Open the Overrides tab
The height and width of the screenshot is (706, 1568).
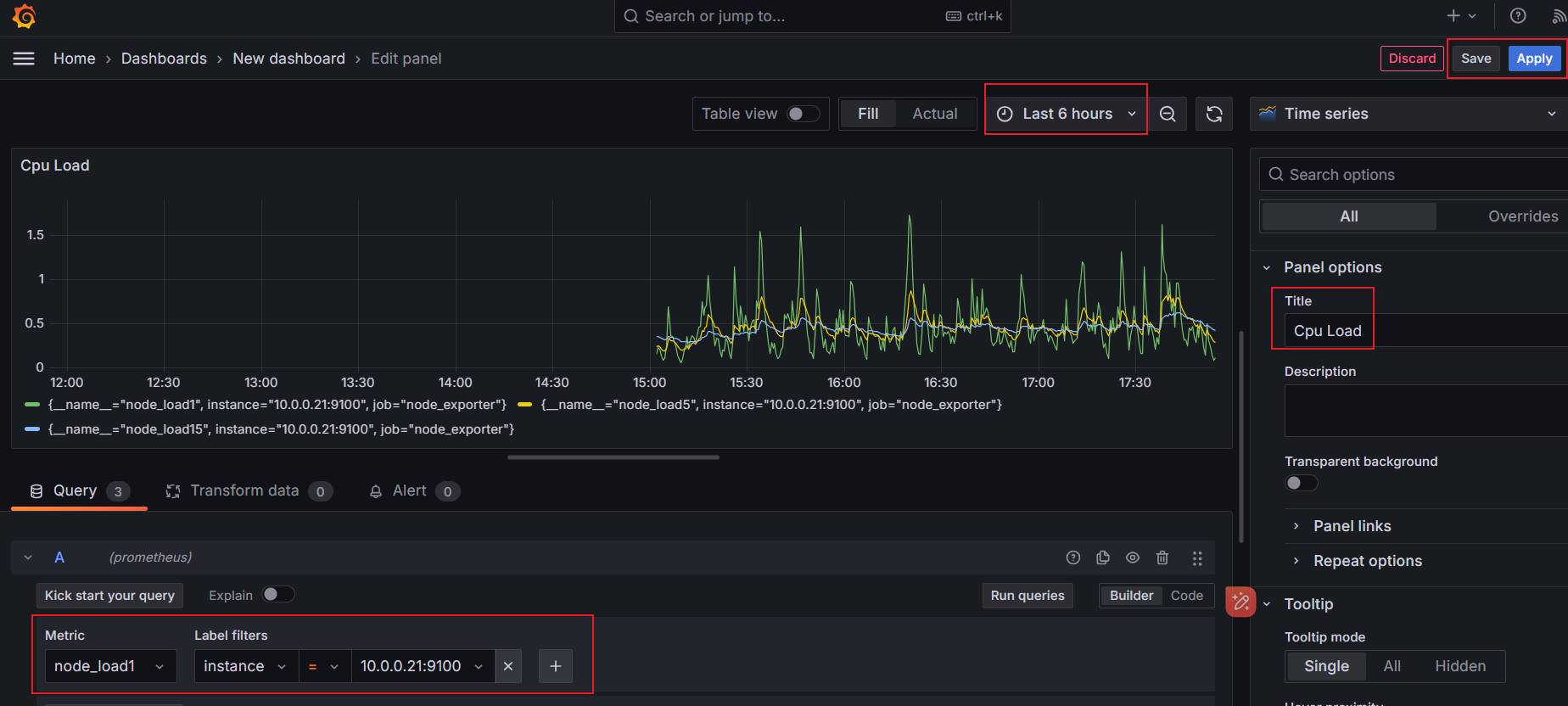1522,216
